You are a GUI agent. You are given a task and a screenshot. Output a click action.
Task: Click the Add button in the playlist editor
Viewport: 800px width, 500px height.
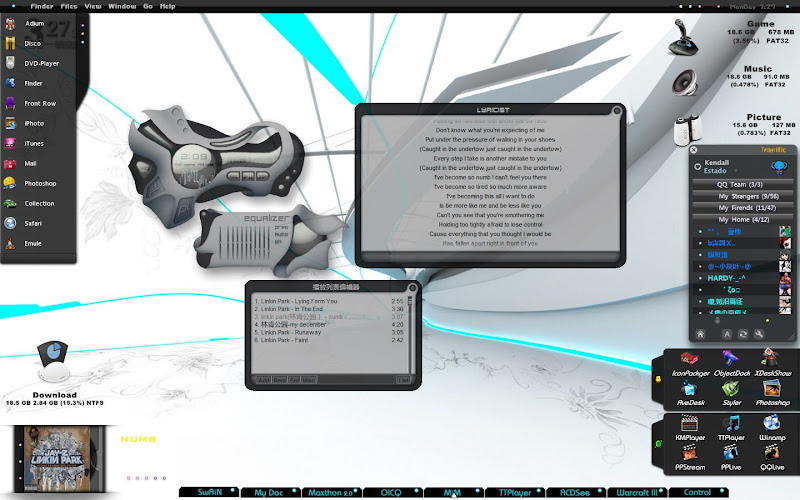263,380
